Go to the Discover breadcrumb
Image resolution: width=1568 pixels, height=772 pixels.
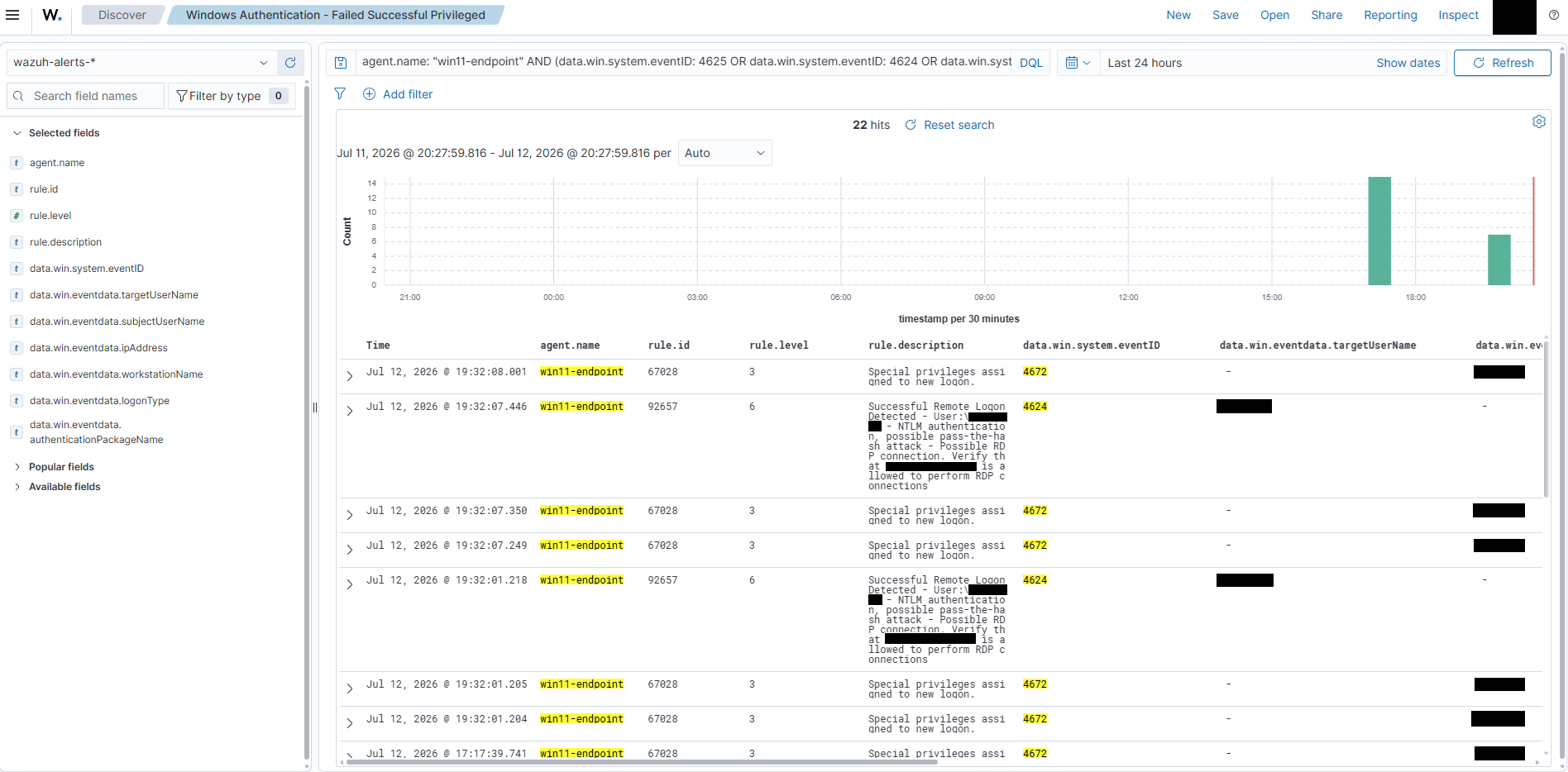coord(122,15)
